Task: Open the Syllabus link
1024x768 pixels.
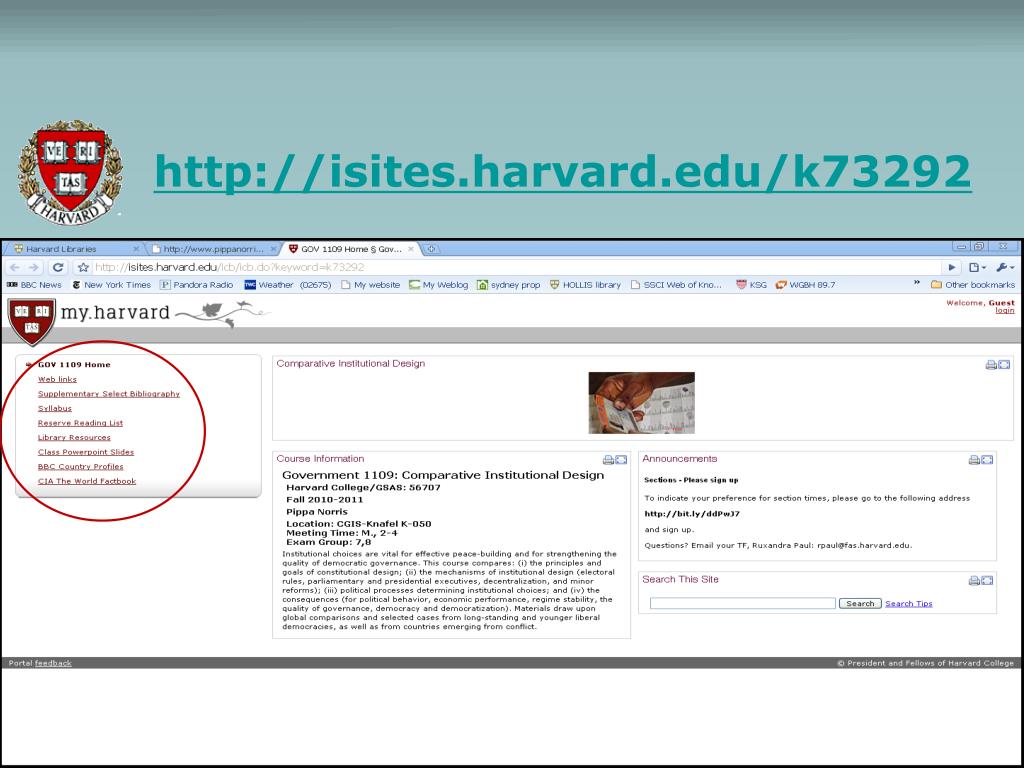Action: (x=54, y=408)
